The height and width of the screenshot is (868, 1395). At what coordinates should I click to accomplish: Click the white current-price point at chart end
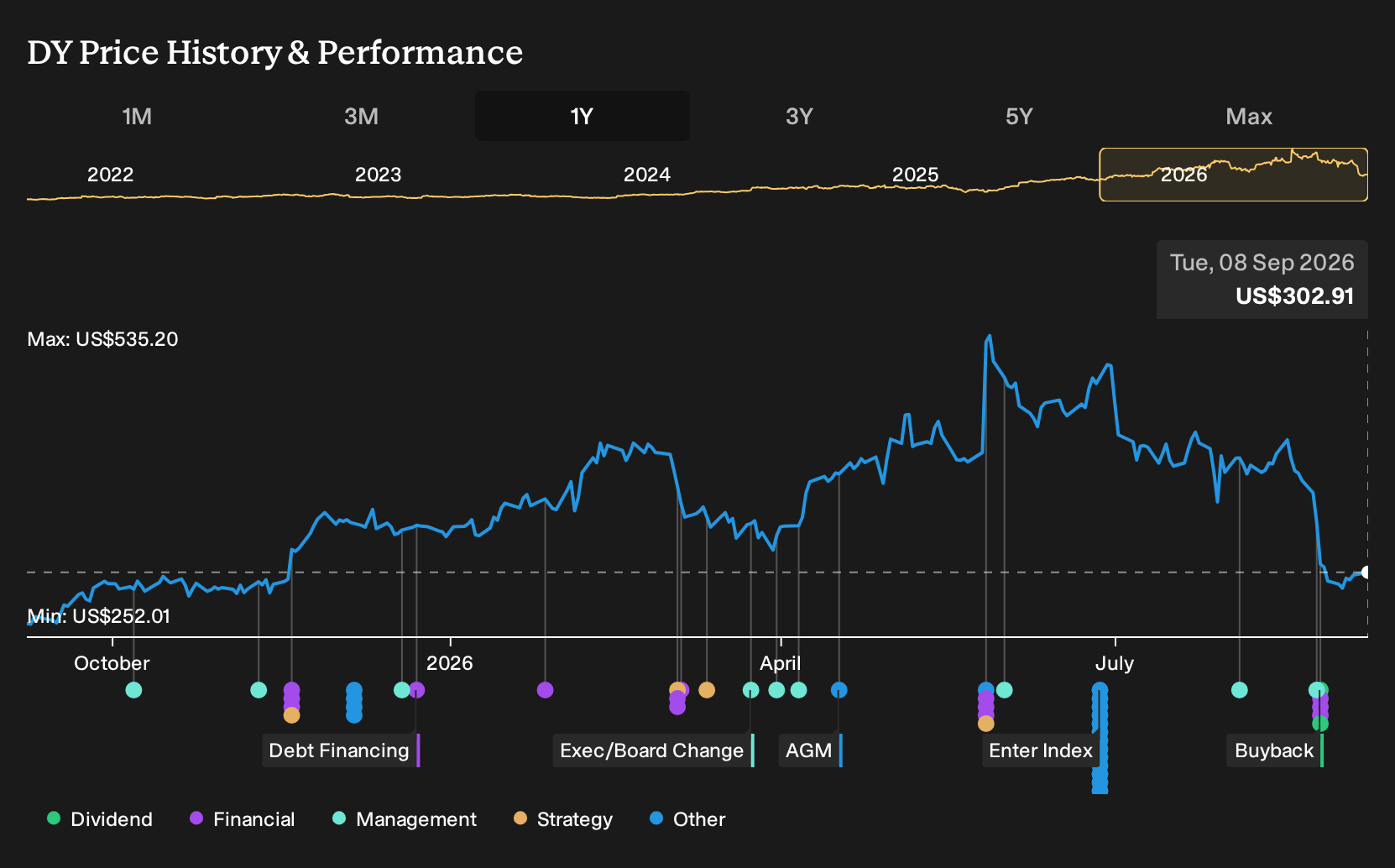coord(1366,573)
